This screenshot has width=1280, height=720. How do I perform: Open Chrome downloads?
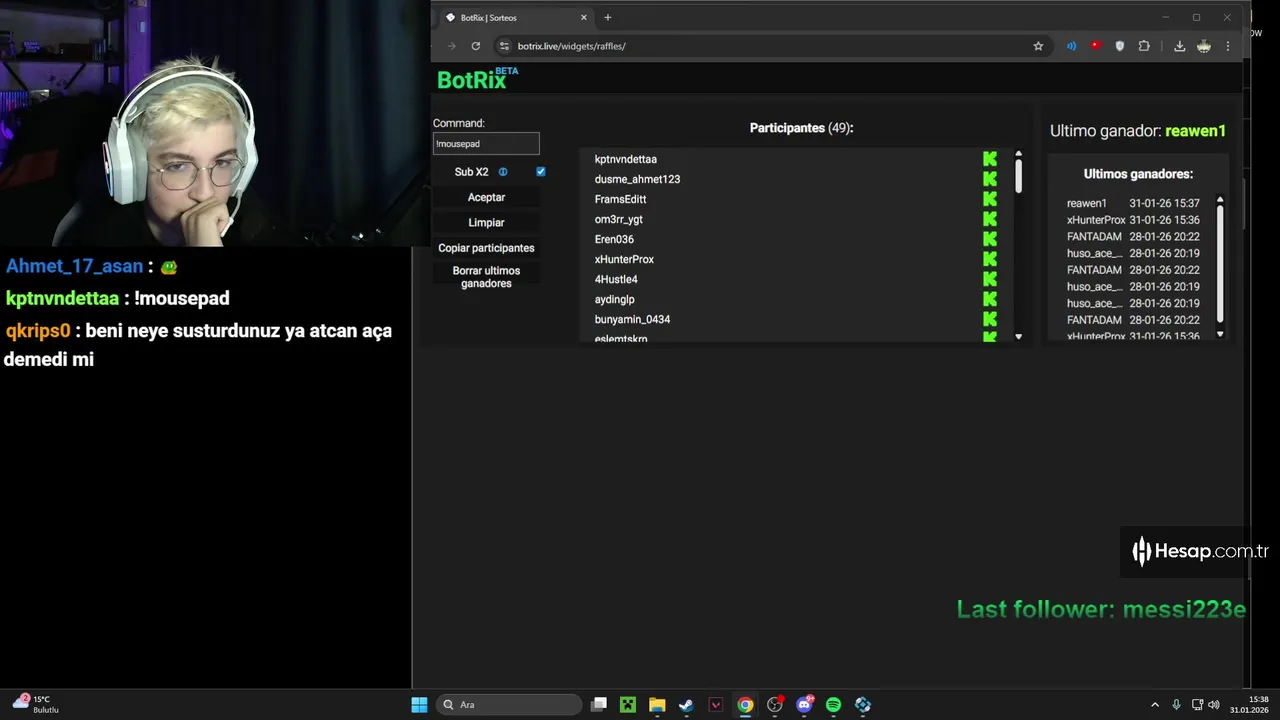click(1180, 46)
